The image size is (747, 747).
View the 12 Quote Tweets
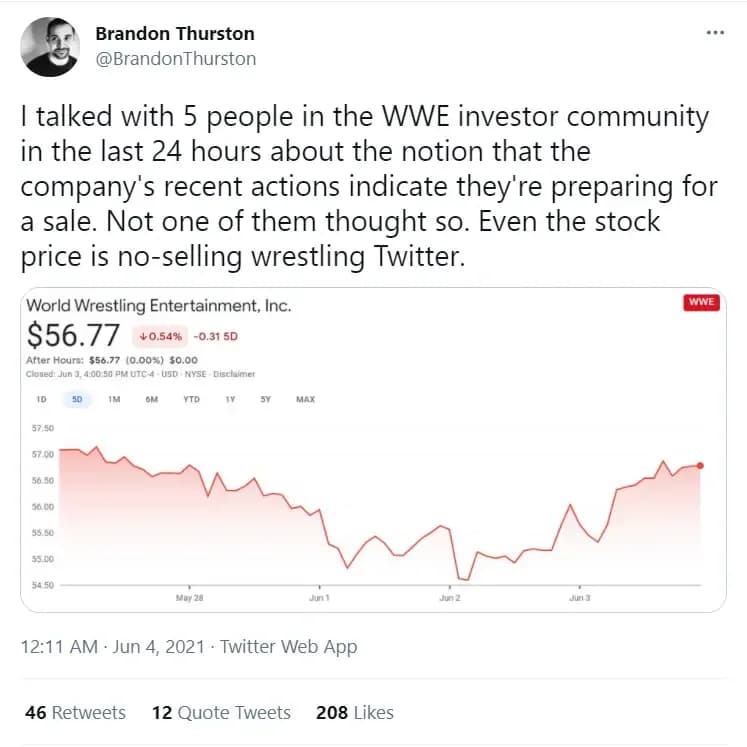(221, 713)
